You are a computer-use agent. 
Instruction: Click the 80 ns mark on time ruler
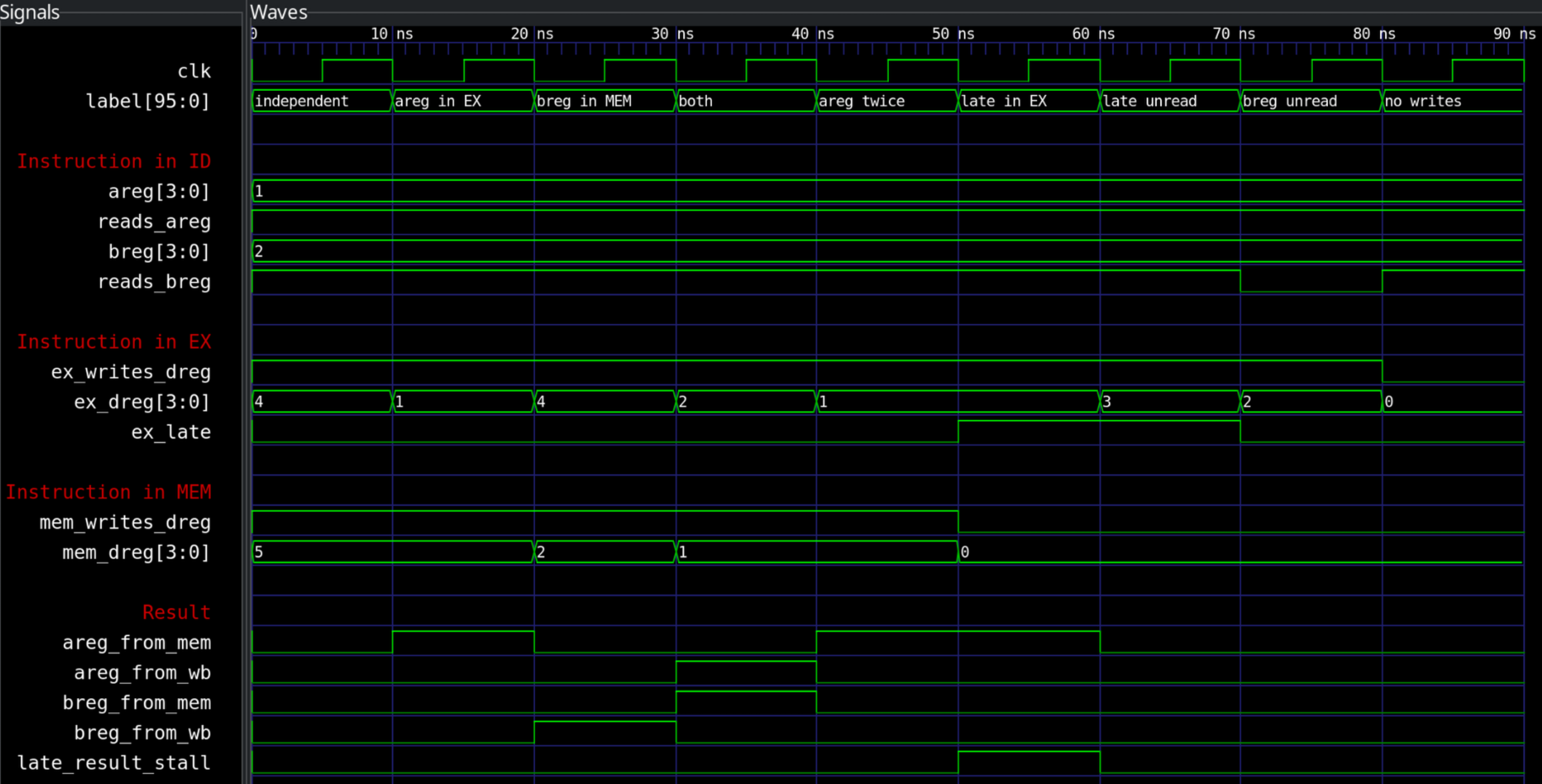click(x=1374, y=34)
